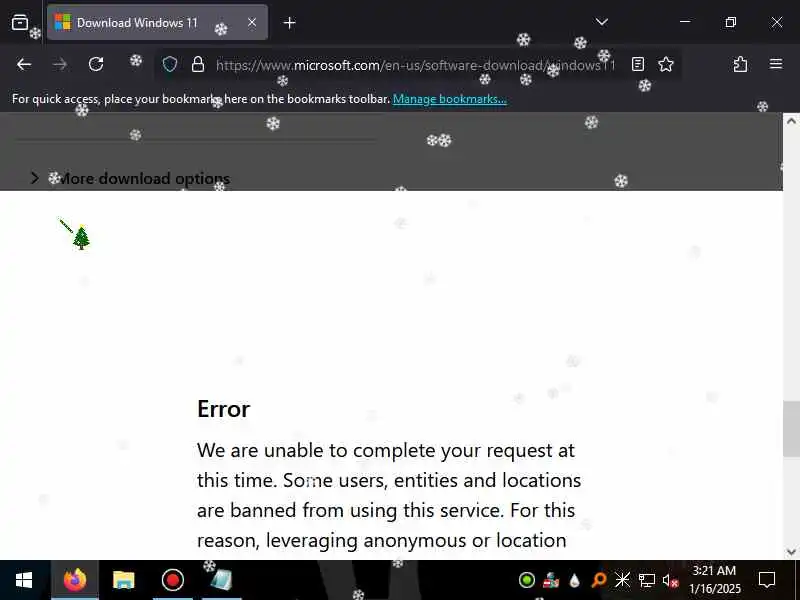Toggle the muted volume tray icon
The width and height of the screenshot is (800, 600).
[x=670, y=580]
